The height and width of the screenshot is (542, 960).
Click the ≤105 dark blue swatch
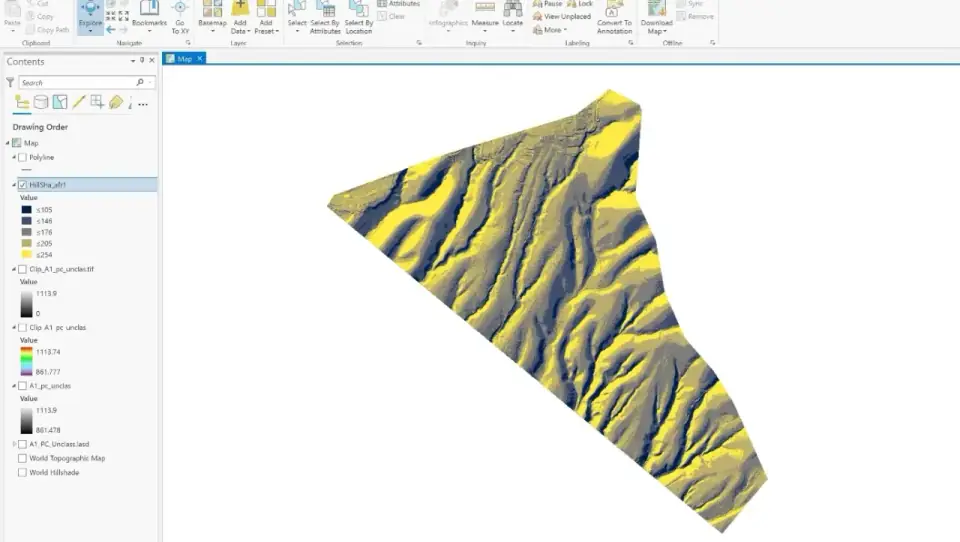coord(26,209)
